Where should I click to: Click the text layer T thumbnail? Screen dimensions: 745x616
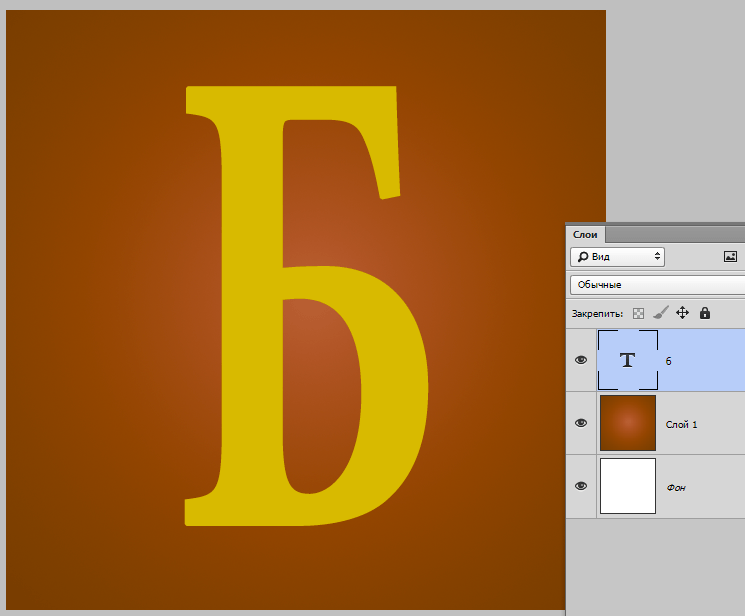point(628,360)
